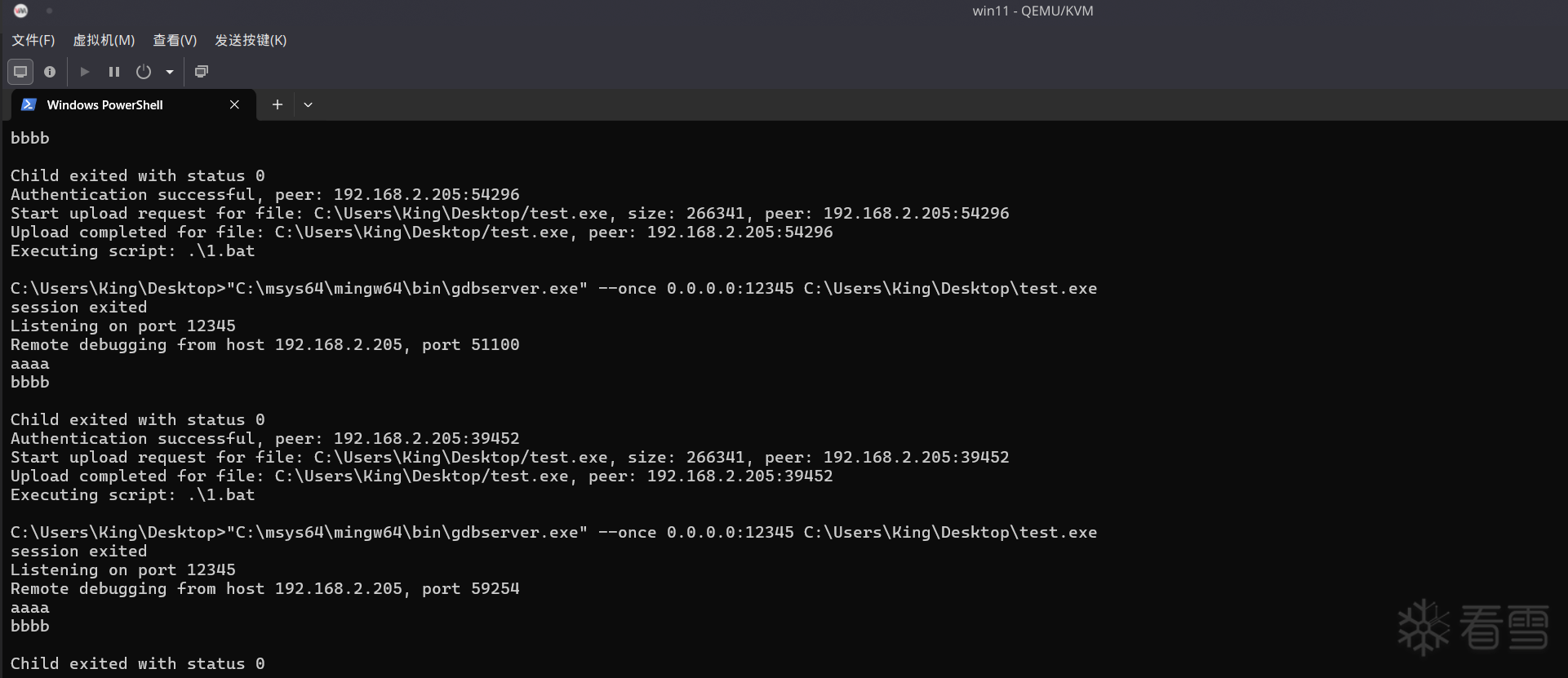Screen dimensions: 1568x678
Task: Click the run virtual machine play icon
Action: pyautogui.click(x=84, y=72)
